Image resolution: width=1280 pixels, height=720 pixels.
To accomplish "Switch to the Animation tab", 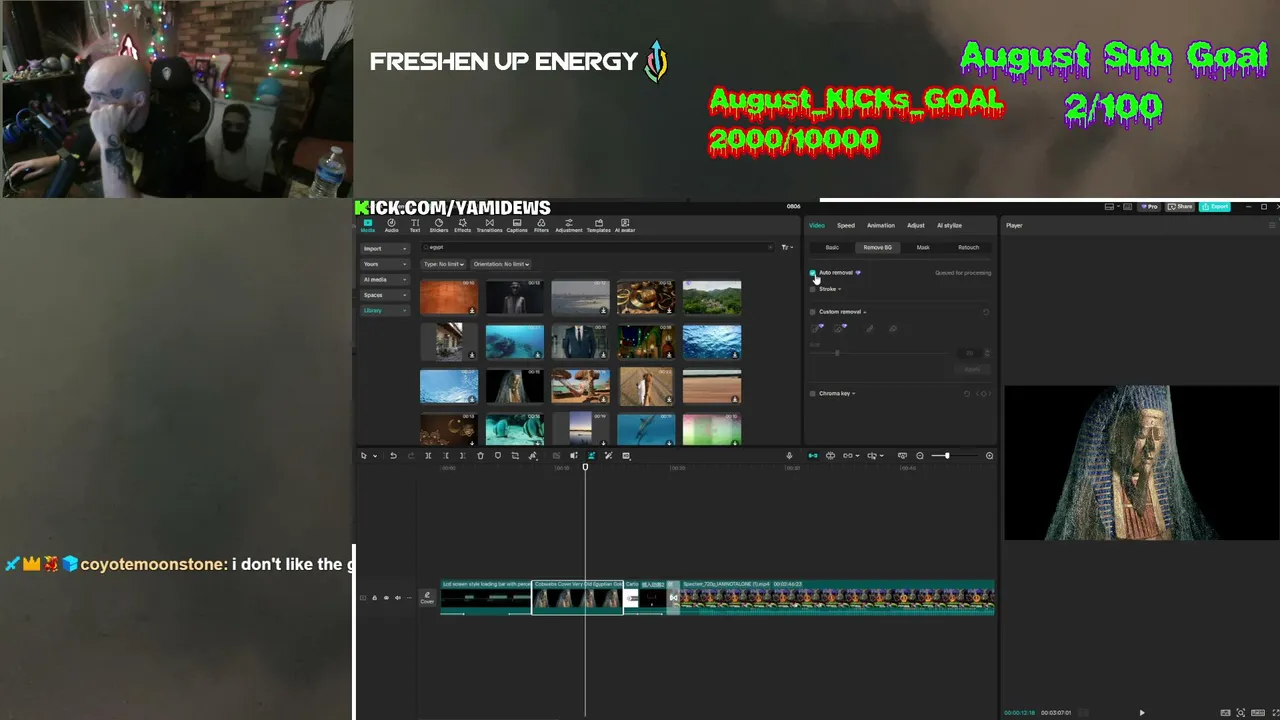I will tap(881, 226).
